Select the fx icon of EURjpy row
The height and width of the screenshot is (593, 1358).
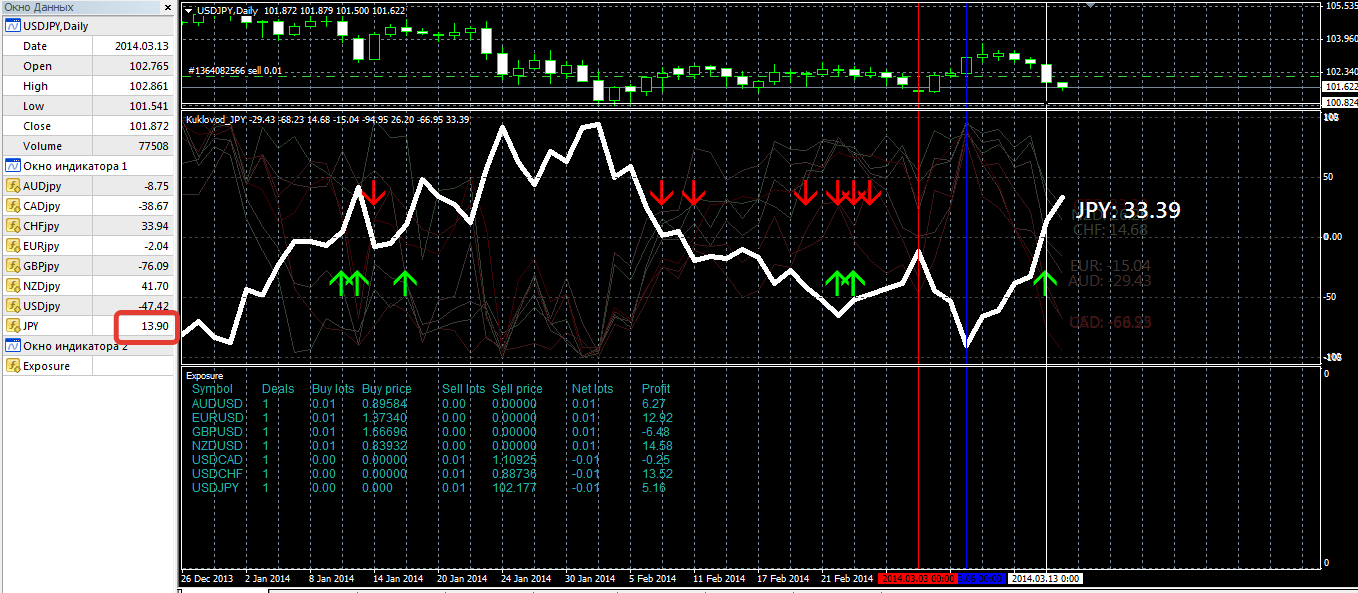tap(13, 246)
